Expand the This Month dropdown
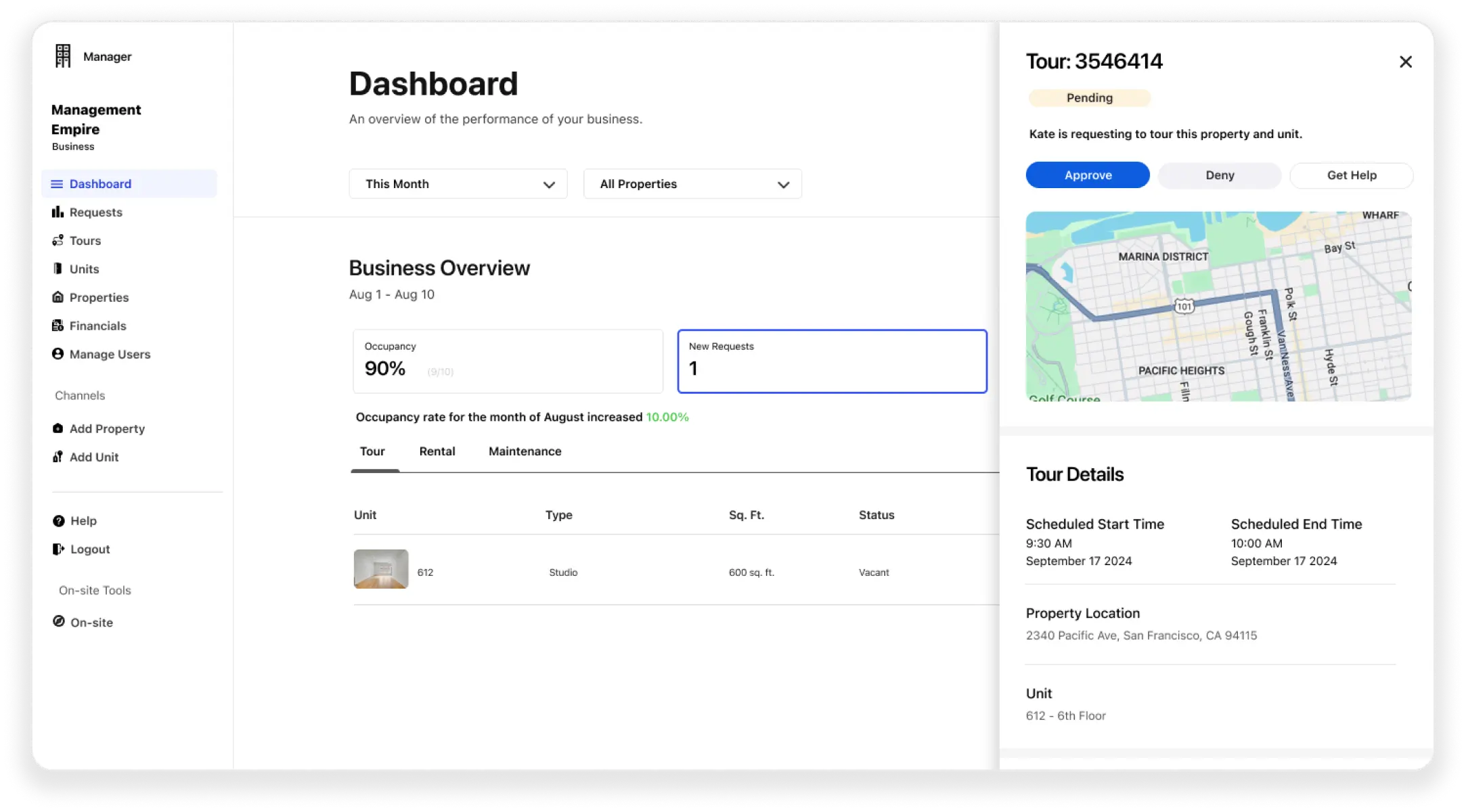1466x812 pixels. pos(458,184)
